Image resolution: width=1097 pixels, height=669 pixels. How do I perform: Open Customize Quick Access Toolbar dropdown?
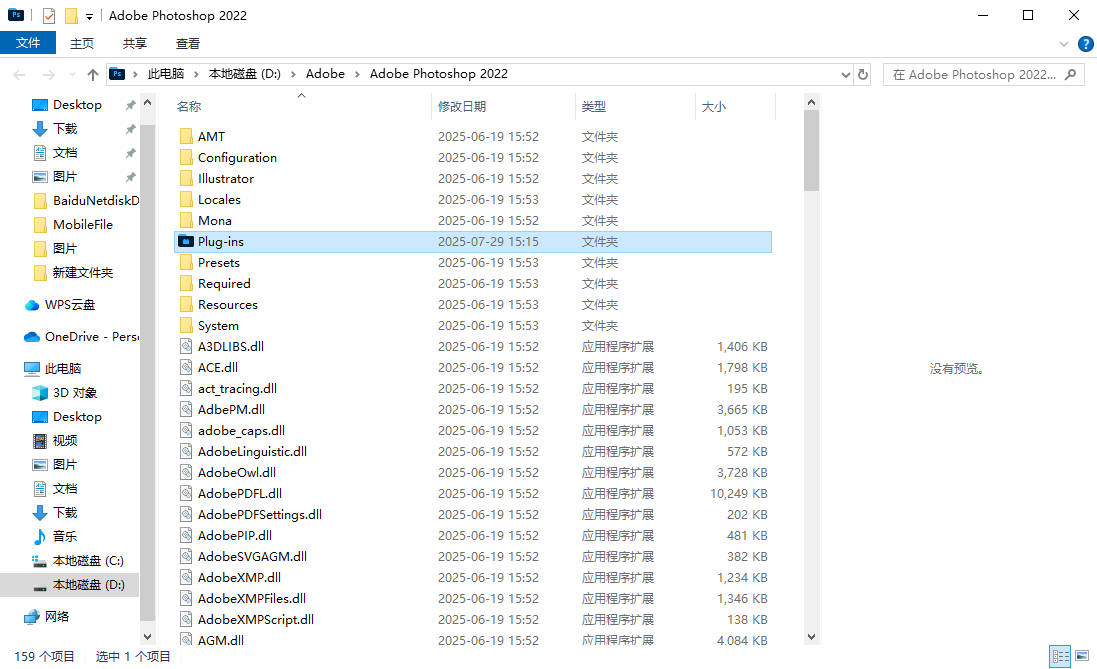point(89,16)
